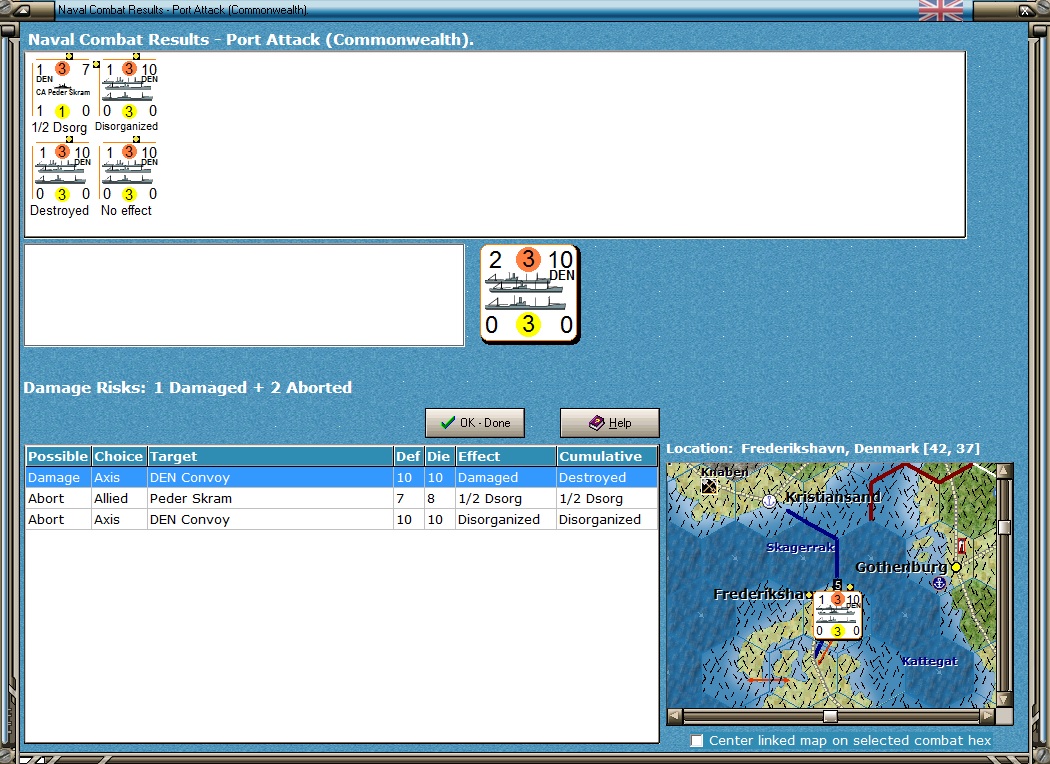Viewport: 1050px width, 764px height.
Task: Click the convoy counter on the map
Action: (x=837, y=615)
